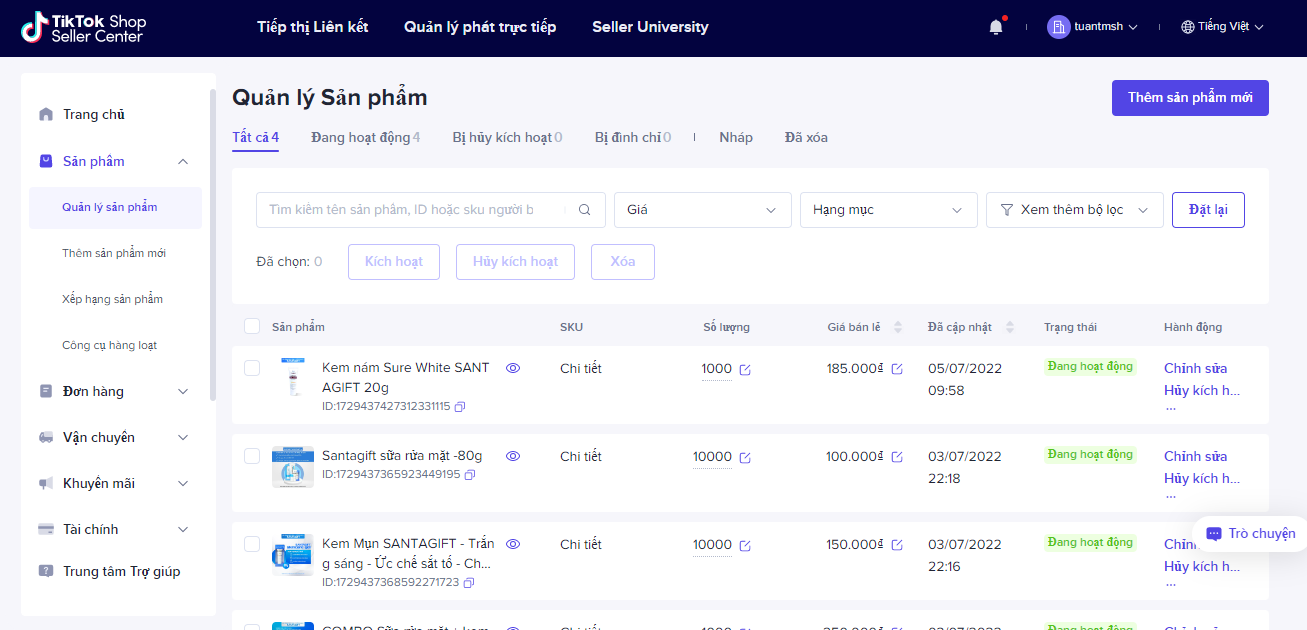Open the Hạng mục dropdown
Viewport: 1307px width, 630px height.
[889, 210]
